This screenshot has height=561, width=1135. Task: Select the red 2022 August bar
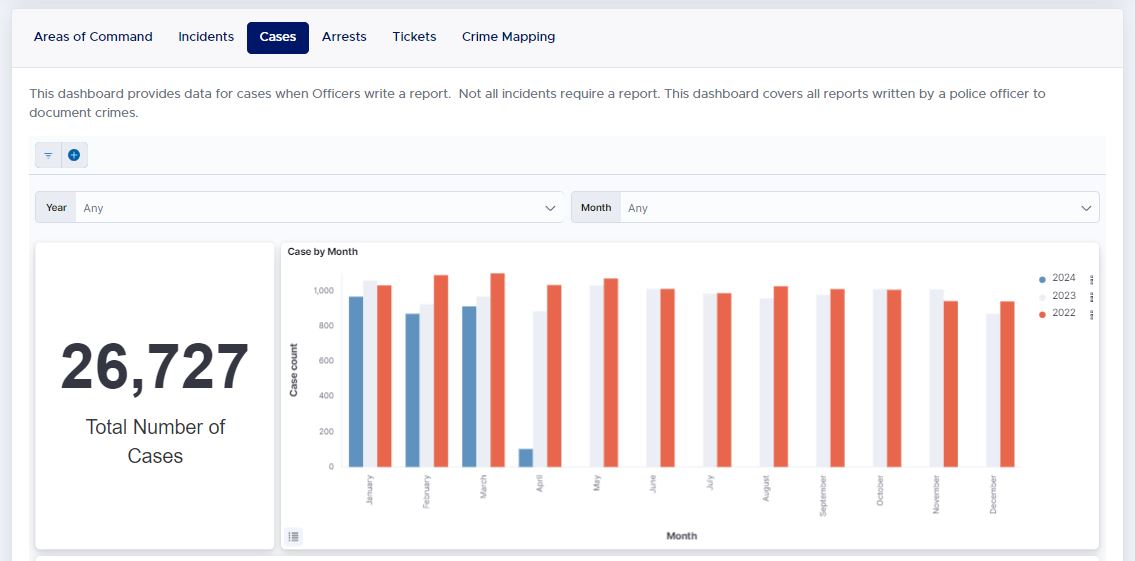point(780,376)
